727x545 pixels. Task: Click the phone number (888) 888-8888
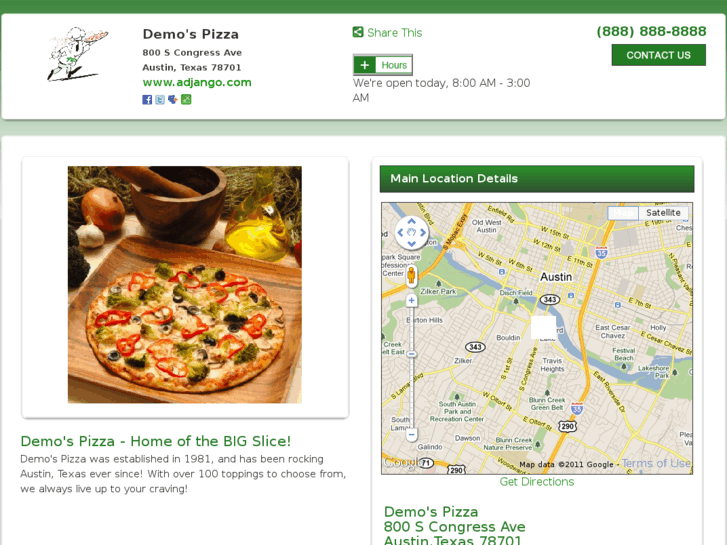click(x=651, y=32)
